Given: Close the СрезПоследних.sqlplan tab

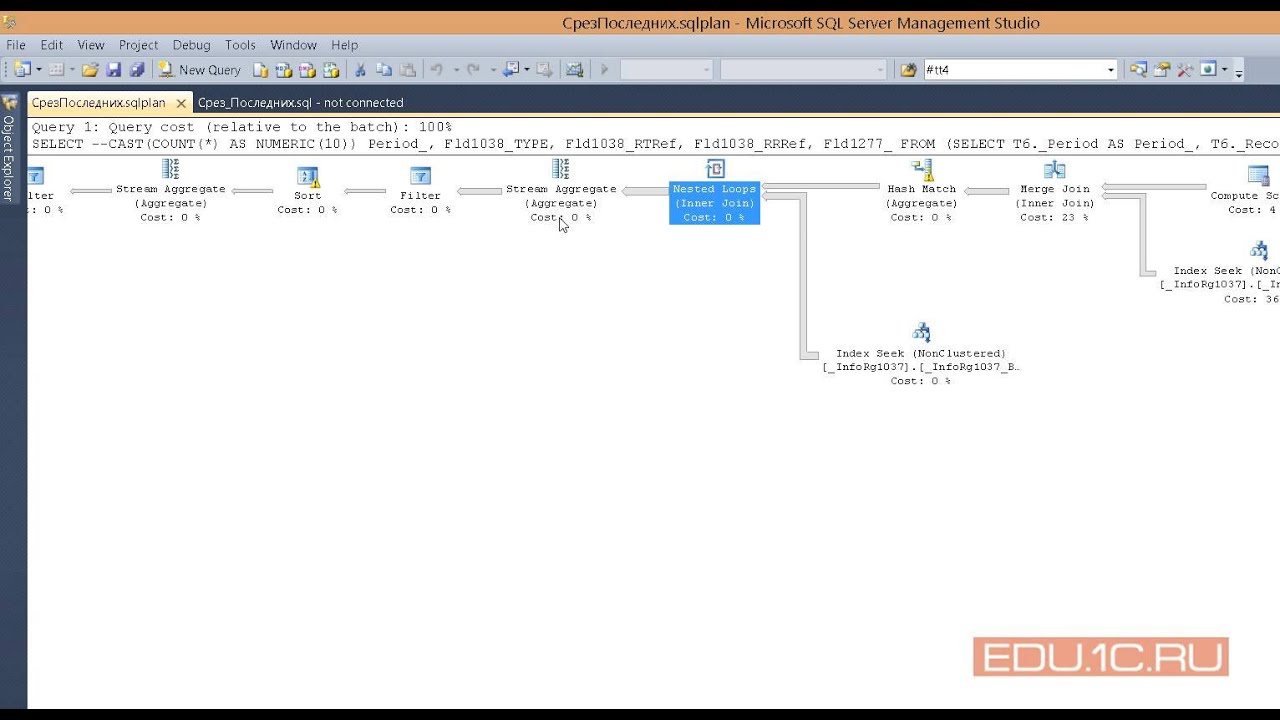Looking at the screenshot, I should (x=182, y=103).
